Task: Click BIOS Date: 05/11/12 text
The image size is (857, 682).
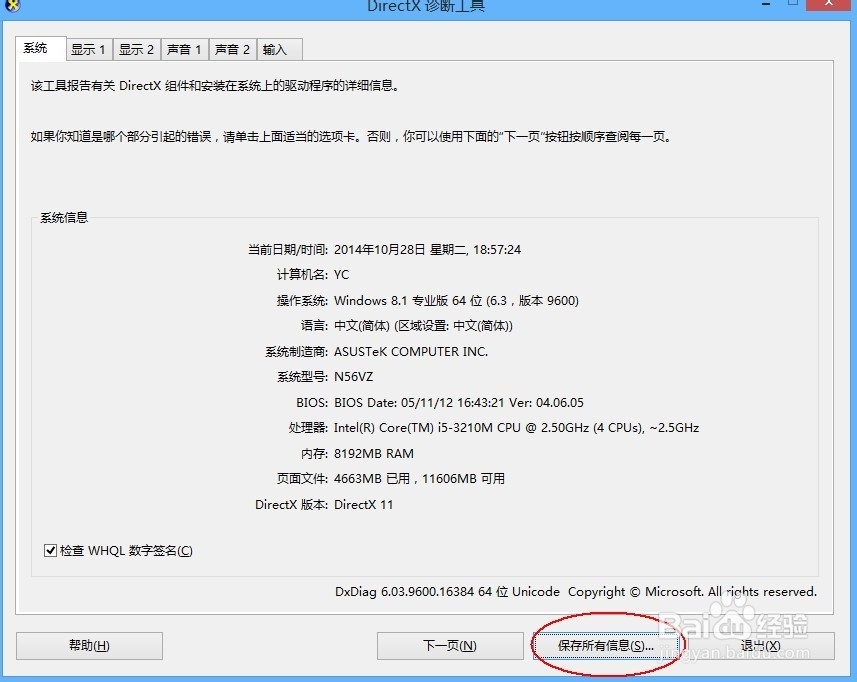Action: pyautogui.click(x=394, y=403)
